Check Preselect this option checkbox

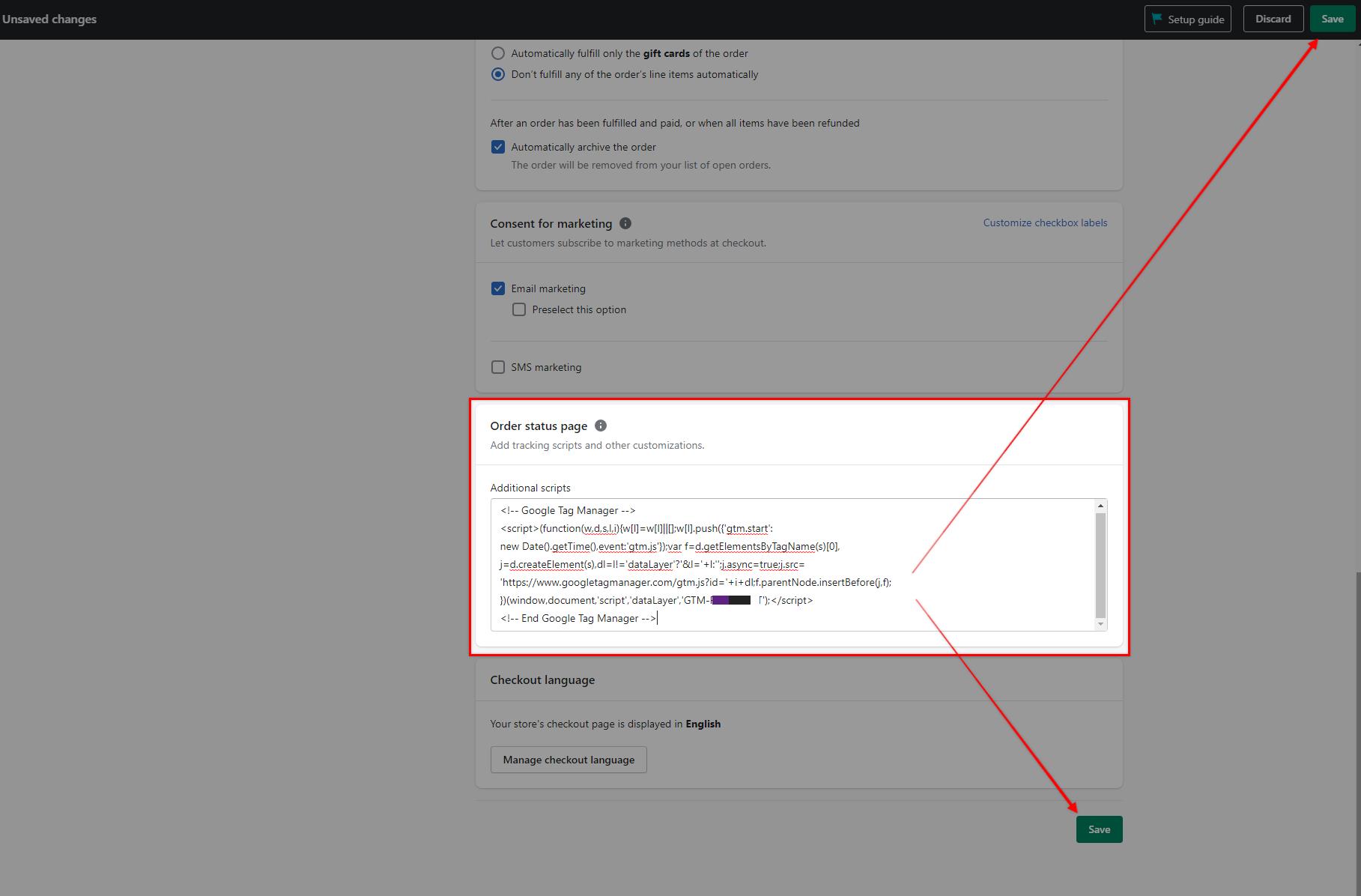coord(519,309)
